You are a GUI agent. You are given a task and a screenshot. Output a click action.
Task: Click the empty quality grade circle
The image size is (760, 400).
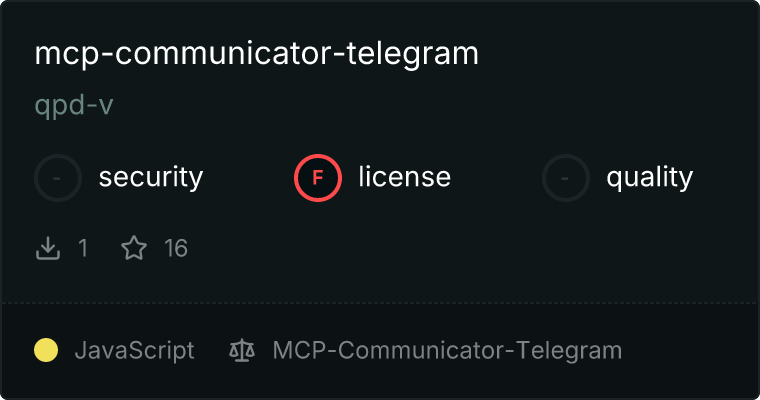(x=566, y=178)
